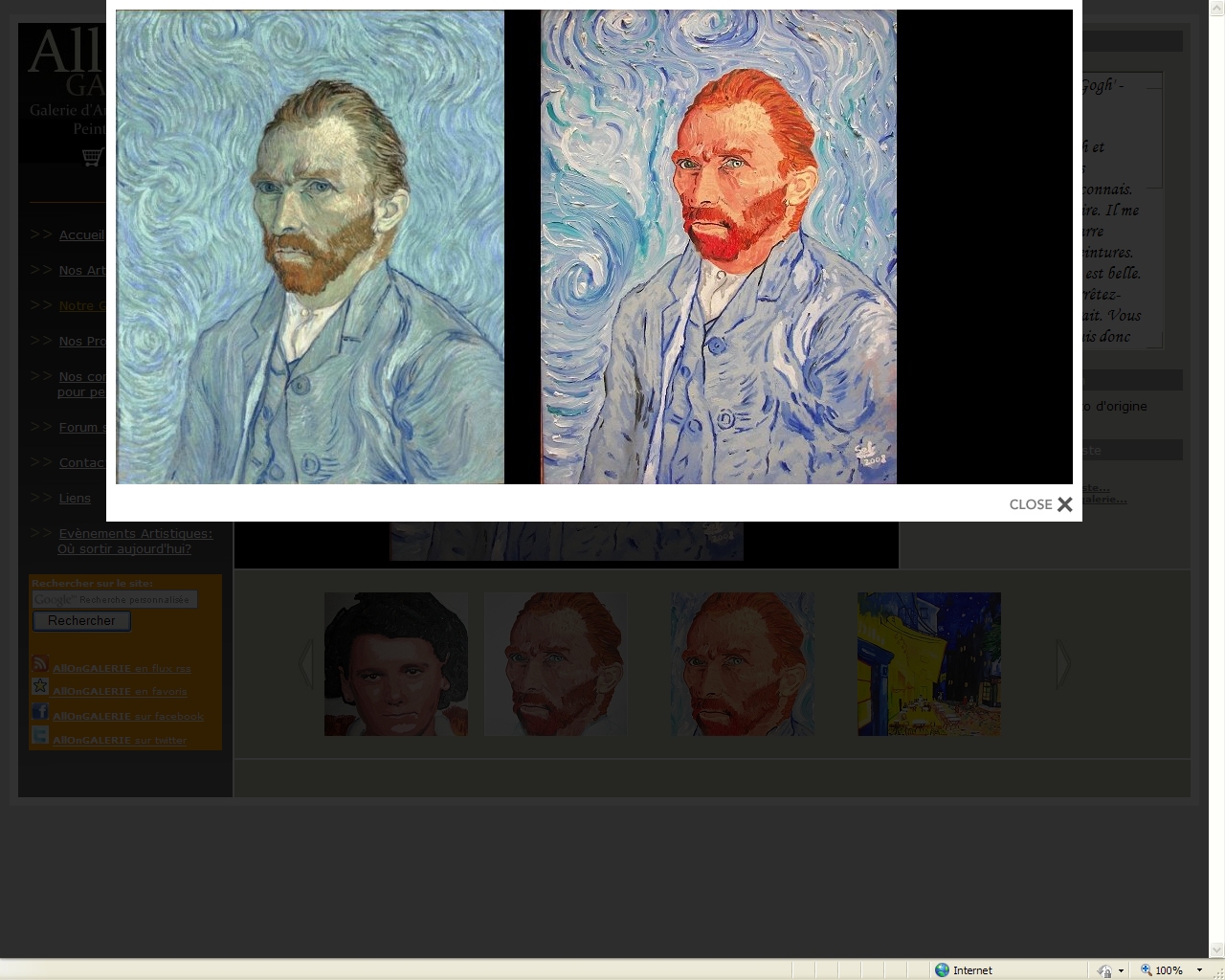
Task: Select the Café Terrace at Night thumbnail
Action: (928, 663)
